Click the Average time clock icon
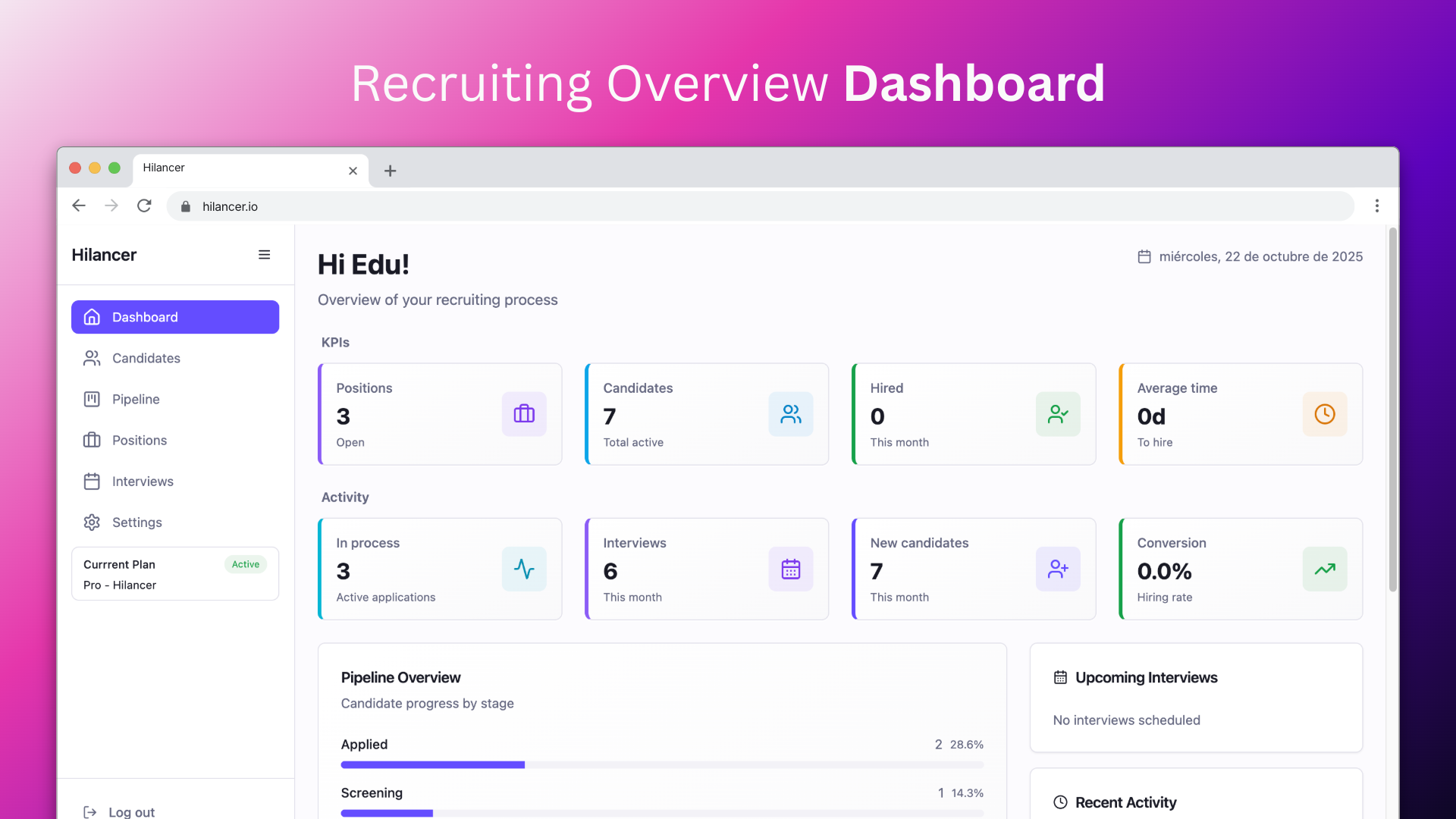 (1325, 414)
